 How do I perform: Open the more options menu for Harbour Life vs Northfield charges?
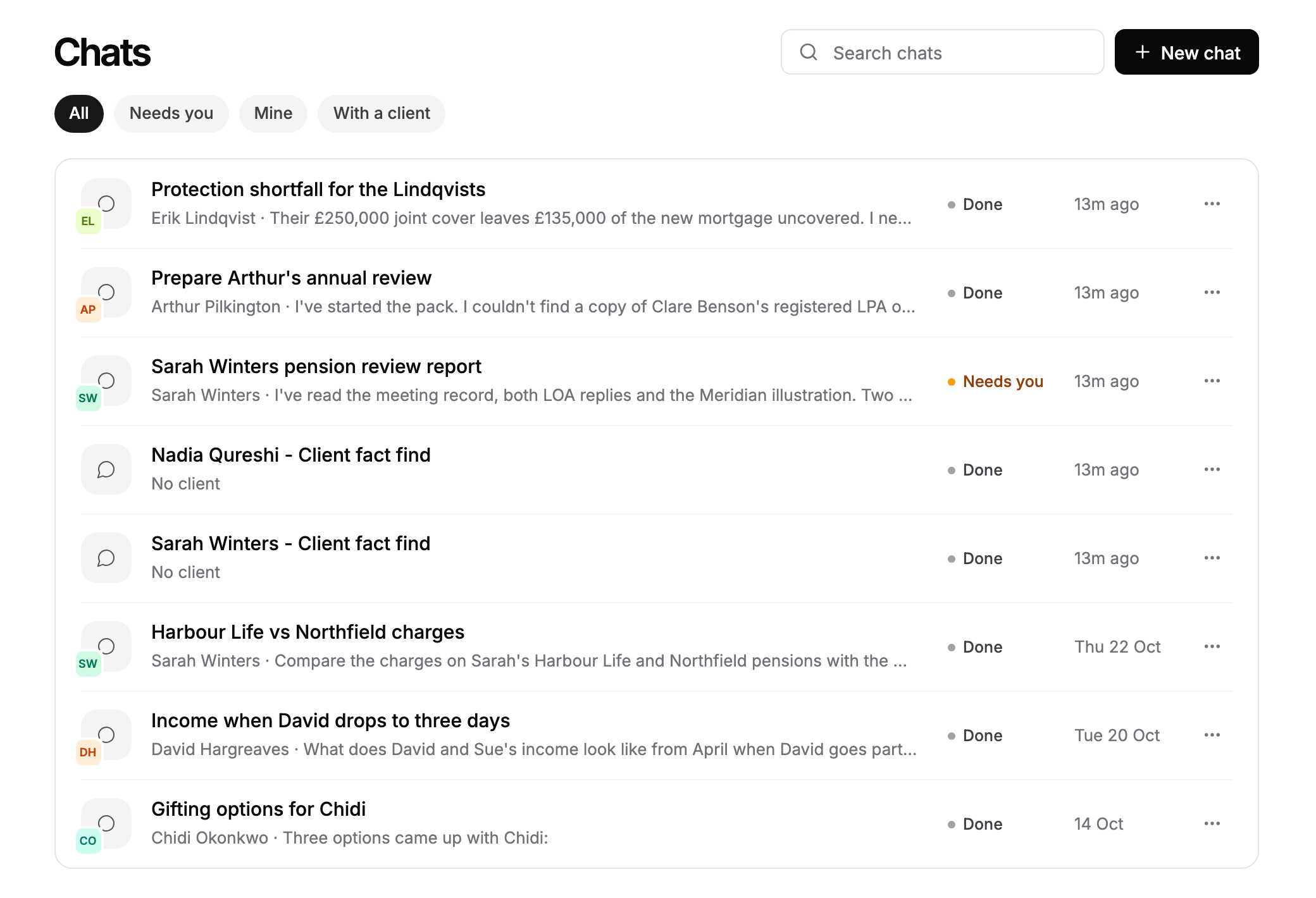1212,646
